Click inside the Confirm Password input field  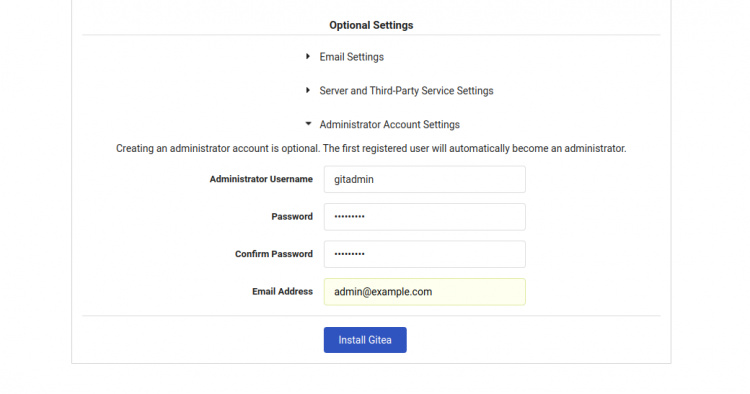point(425,254)
